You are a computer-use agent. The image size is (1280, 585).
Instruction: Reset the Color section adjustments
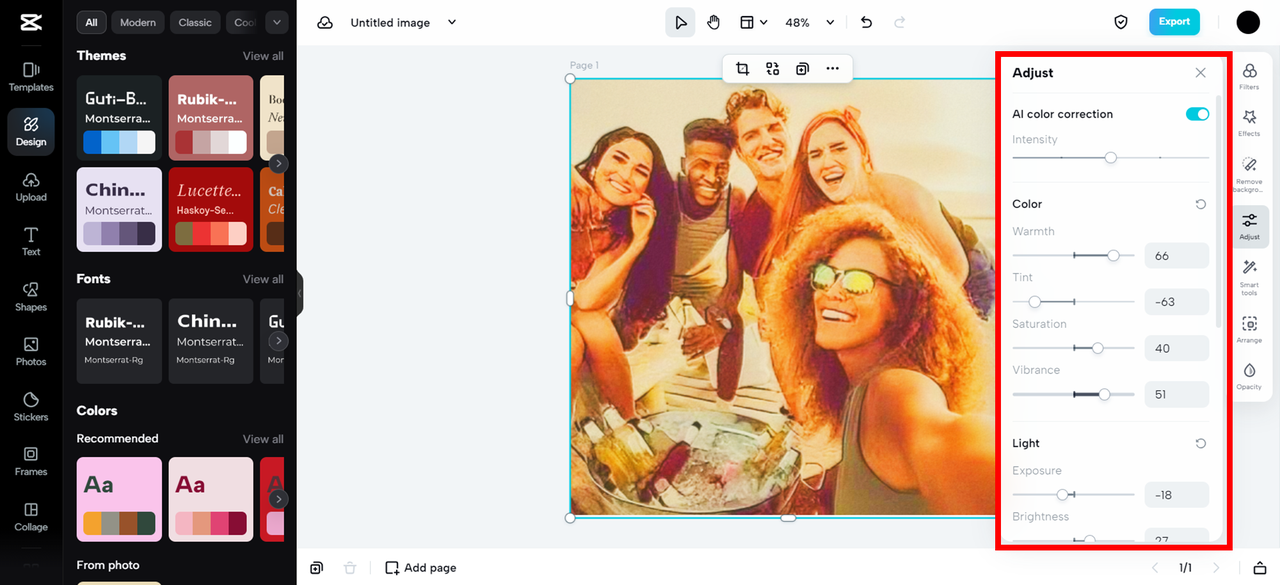pos(1200,204)
